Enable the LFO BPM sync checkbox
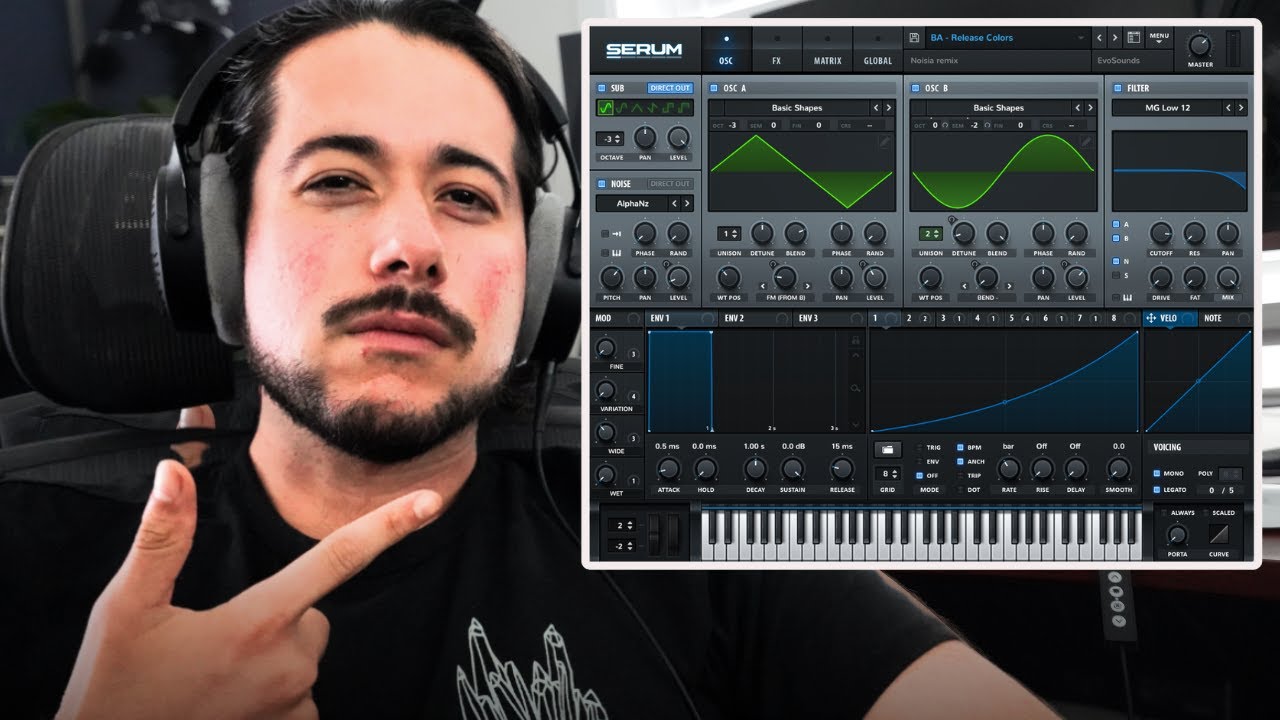 coord(961,448)
